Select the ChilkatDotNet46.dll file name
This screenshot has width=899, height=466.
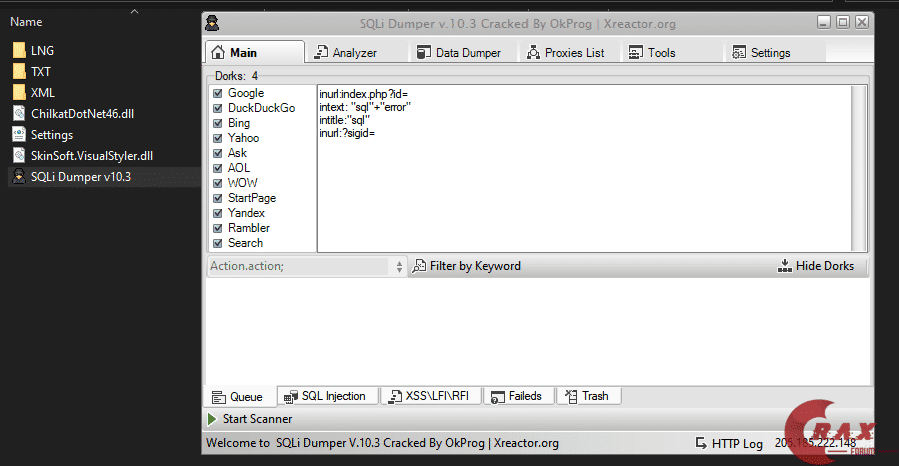83,113
